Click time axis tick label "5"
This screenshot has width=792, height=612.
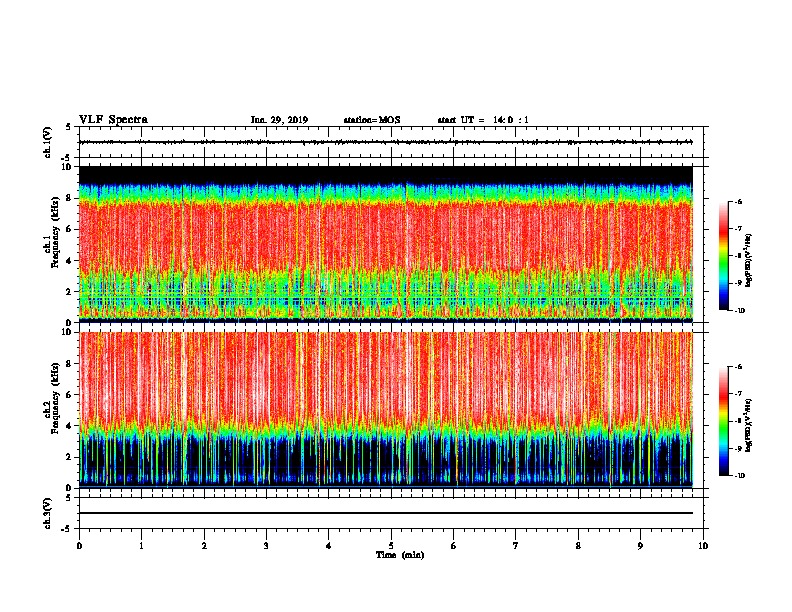(391, 546)
